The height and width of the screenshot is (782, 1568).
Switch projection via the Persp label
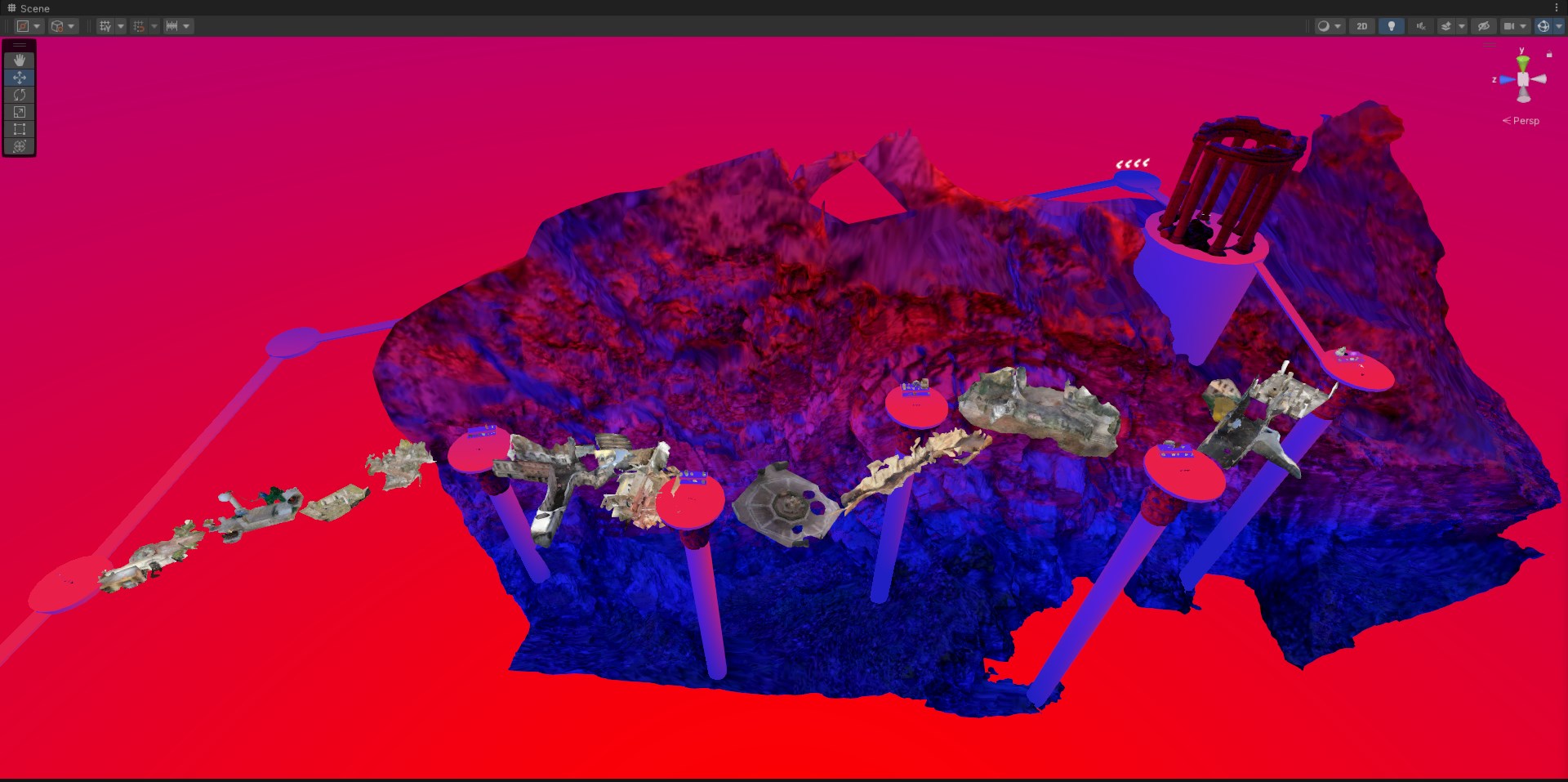click(x=1525, y=121)
